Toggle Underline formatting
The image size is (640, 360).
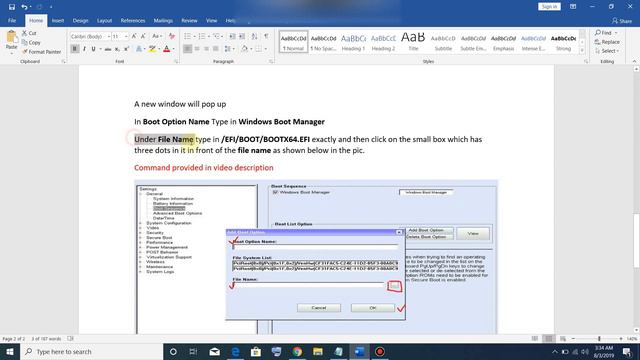point(93,49)
